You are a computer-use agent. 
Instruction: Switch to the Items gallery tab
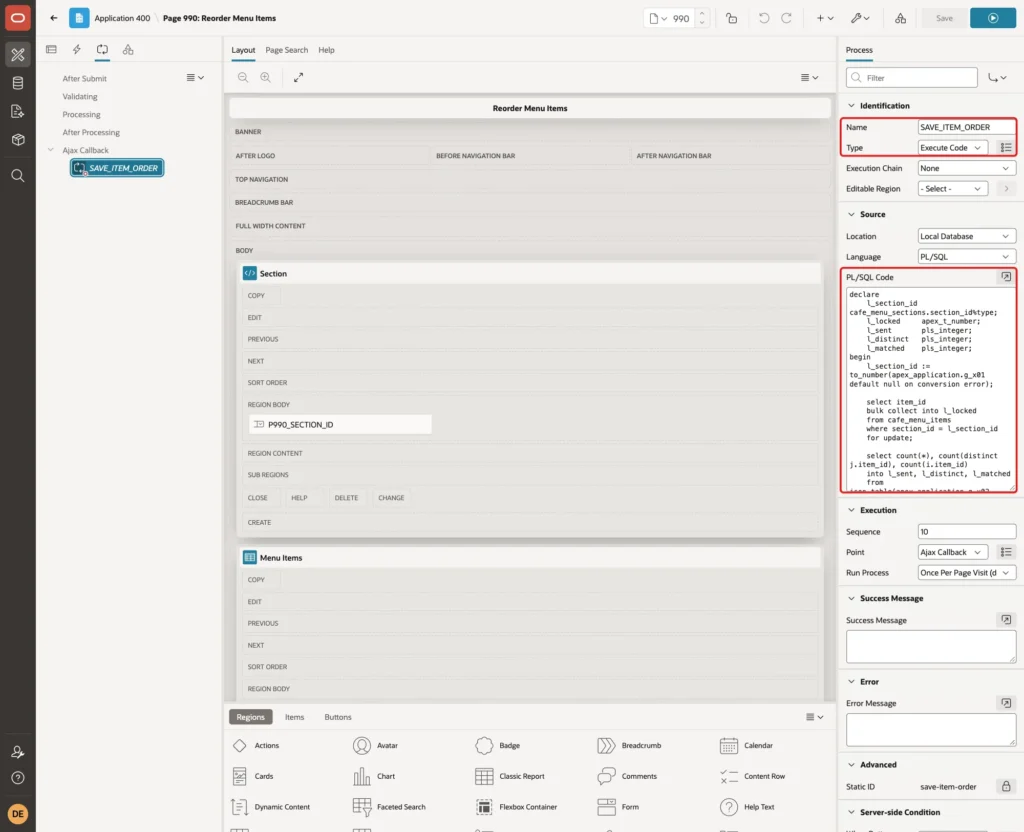tap(295, 717)
